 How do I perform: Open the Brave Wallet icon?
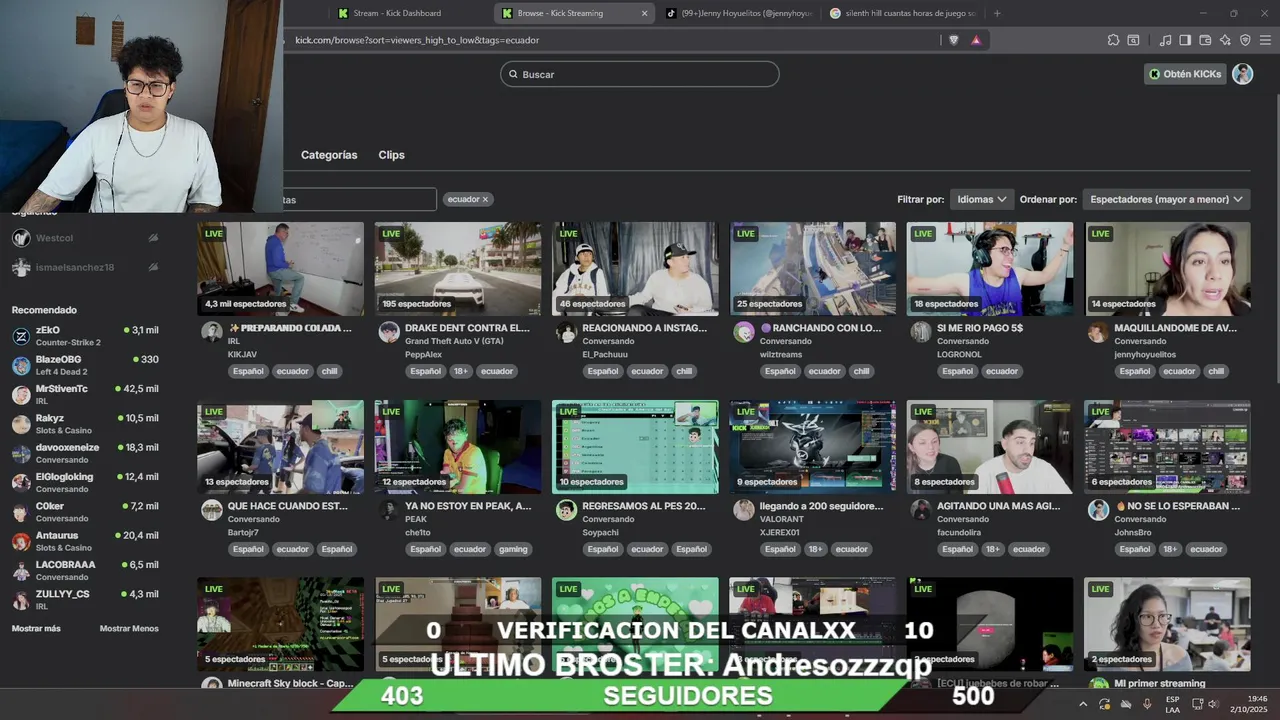pyautogui.click(x=1205, y=40)
